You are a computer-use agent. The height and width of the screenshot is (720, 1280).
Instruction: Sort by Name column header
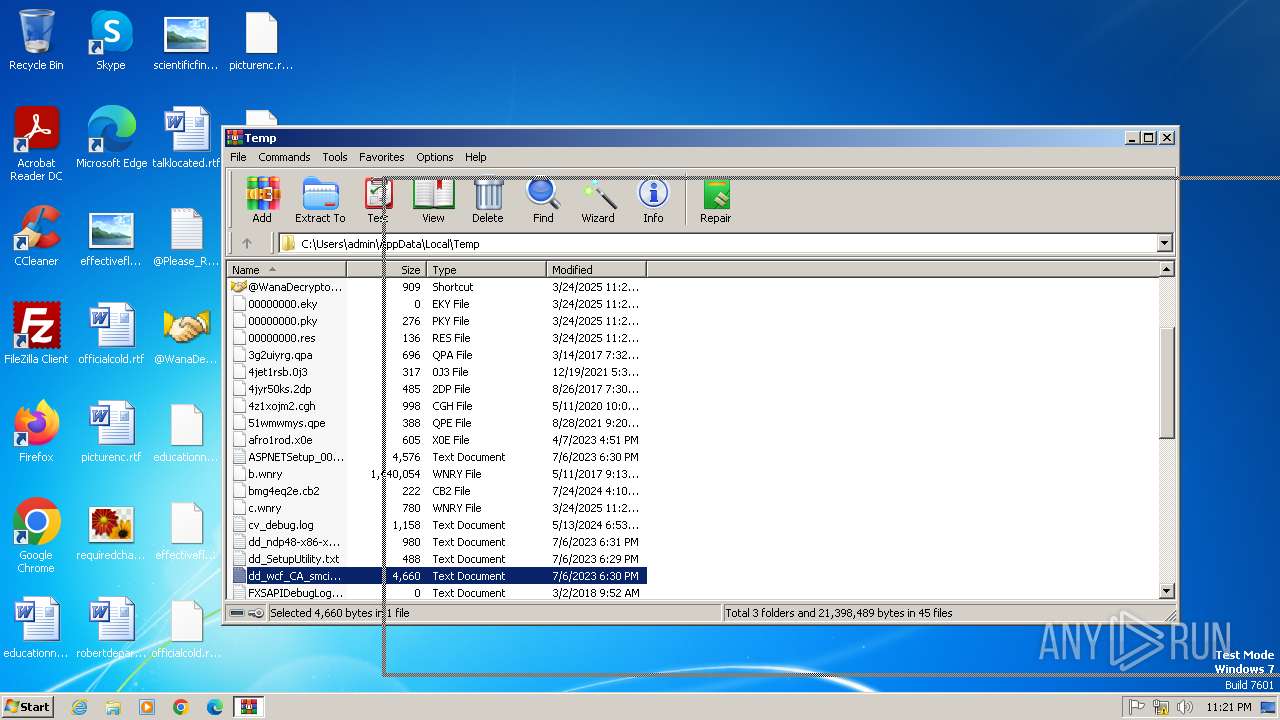click(x=287, y=270)
